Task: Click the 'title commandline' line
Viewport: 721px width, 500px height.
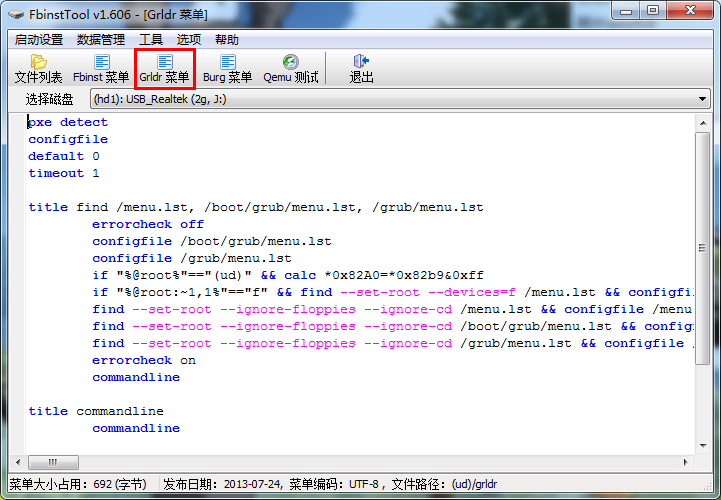Action: [96, 411]
